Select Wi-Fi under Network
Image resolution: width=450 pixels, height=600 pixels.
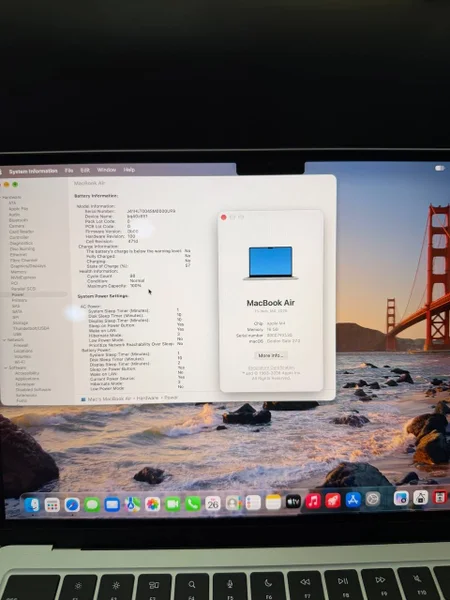(20, 362)
